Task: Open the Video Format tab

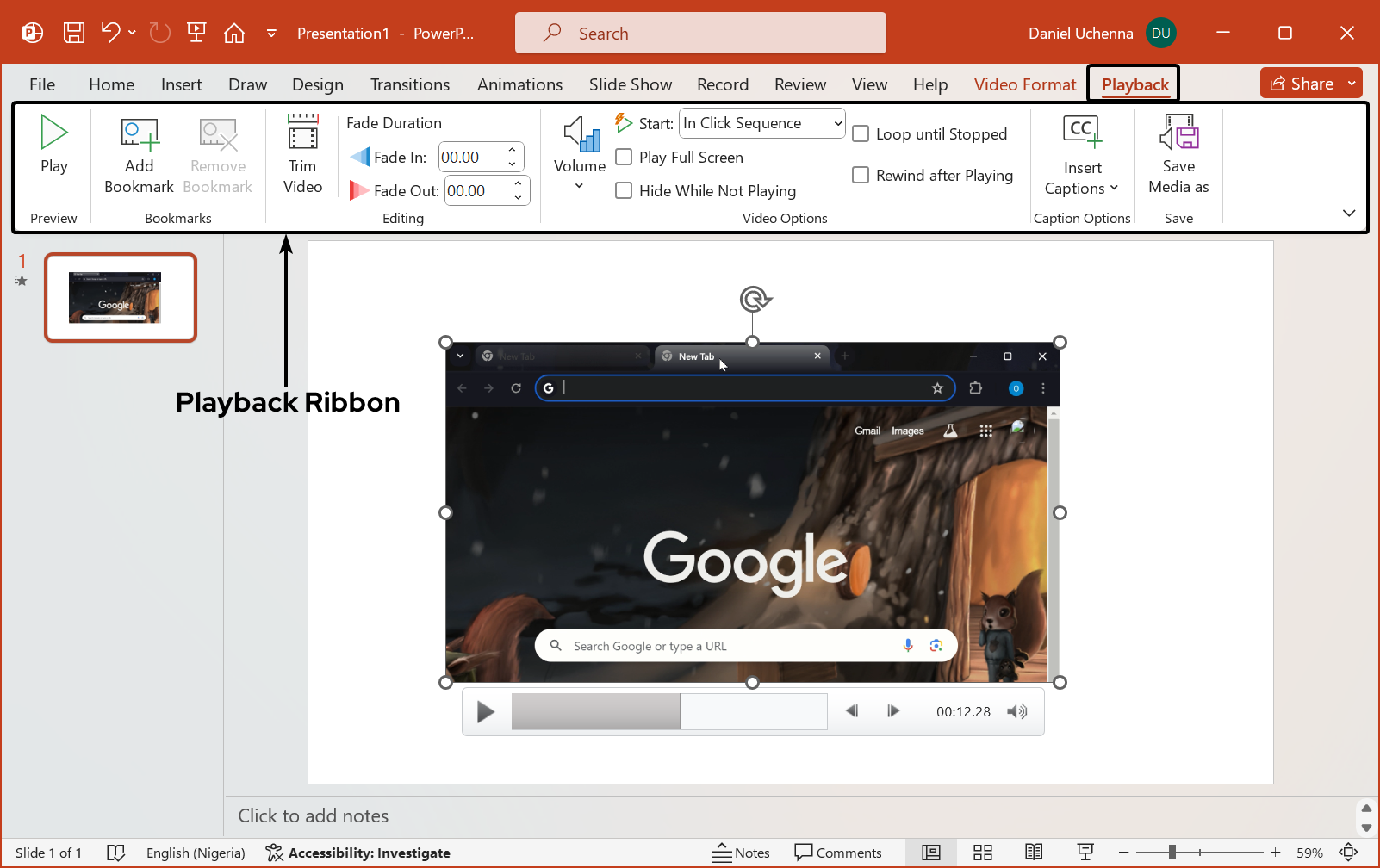Action: tap(1024, 84)
